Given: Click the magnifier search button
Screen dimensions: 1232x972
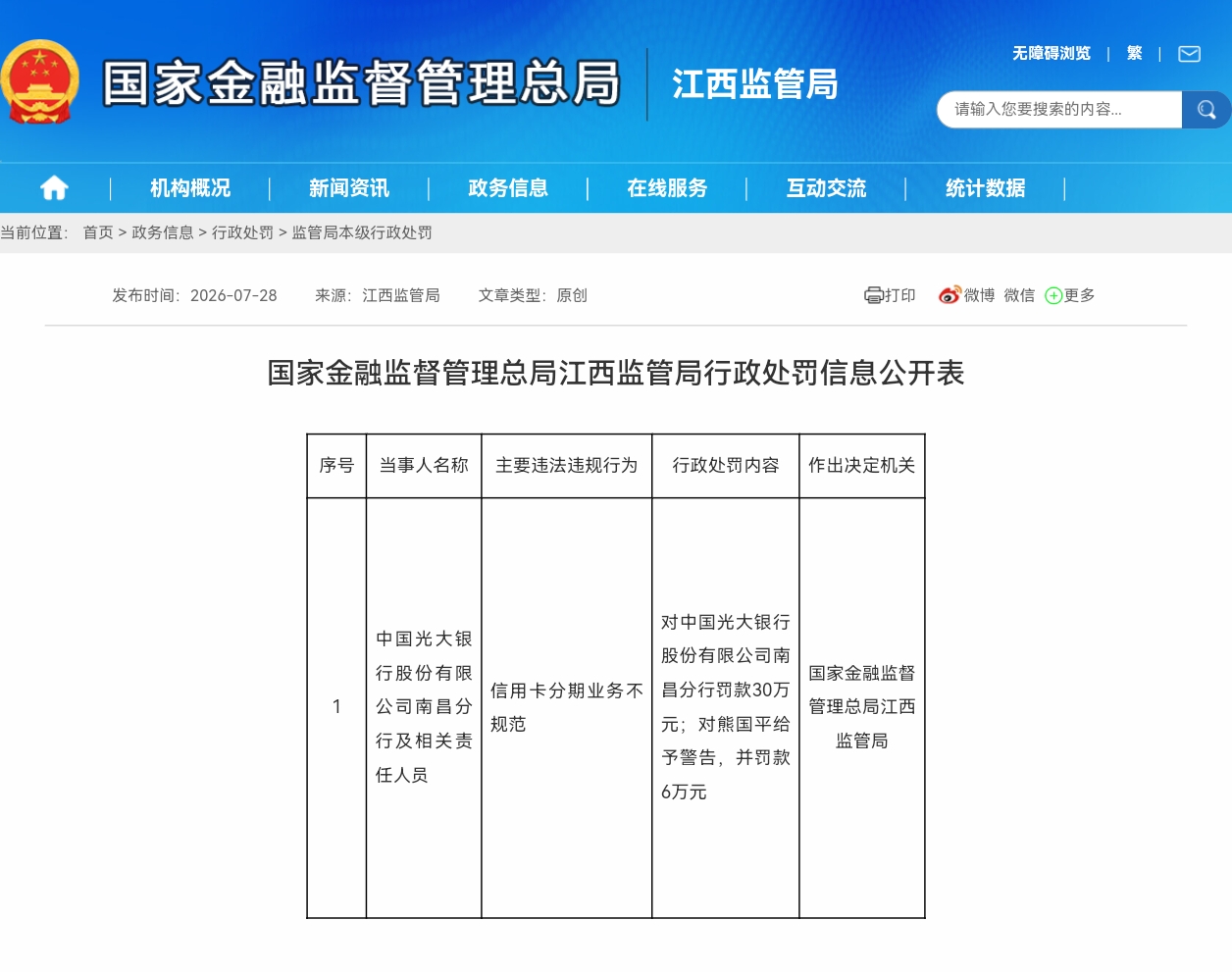Looking at the screenshot, I should 1206,110.
